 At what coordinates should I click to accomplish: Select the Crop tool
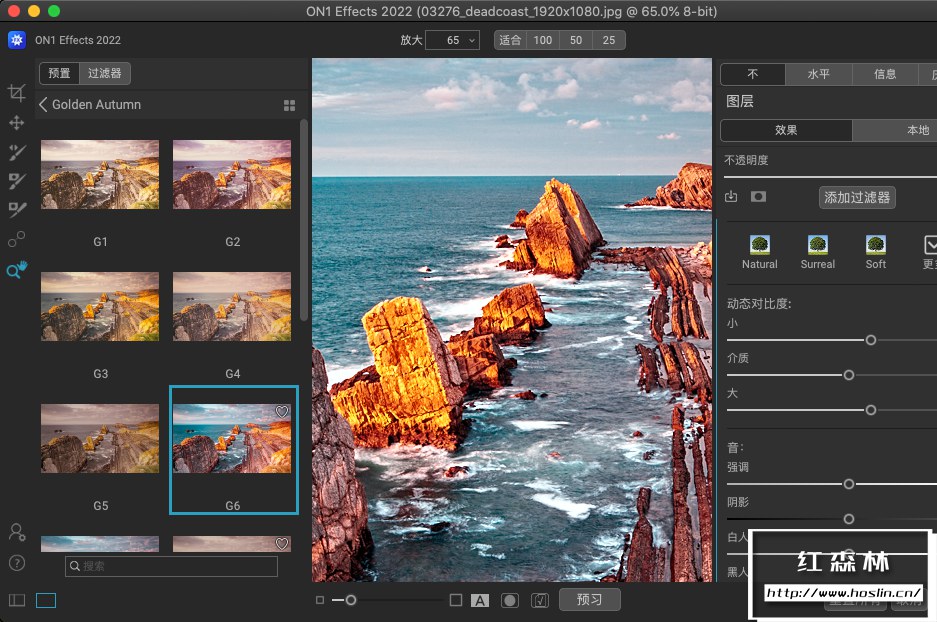tap(17, 93)
